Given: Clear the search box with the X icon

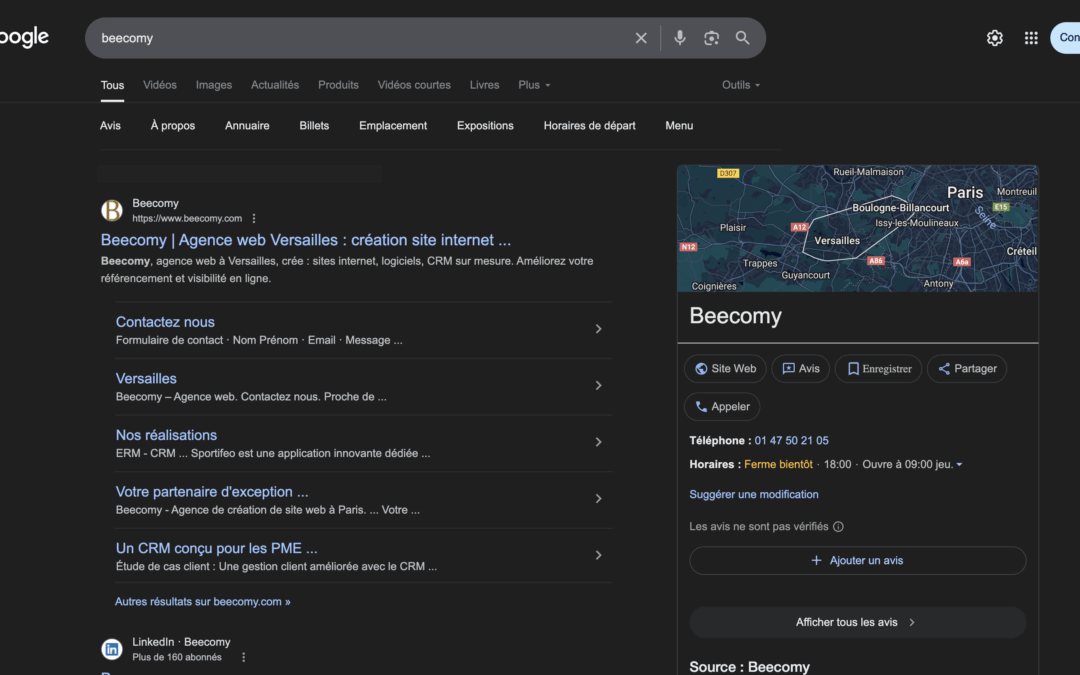Looking at the screenshot, I should 641,38.
